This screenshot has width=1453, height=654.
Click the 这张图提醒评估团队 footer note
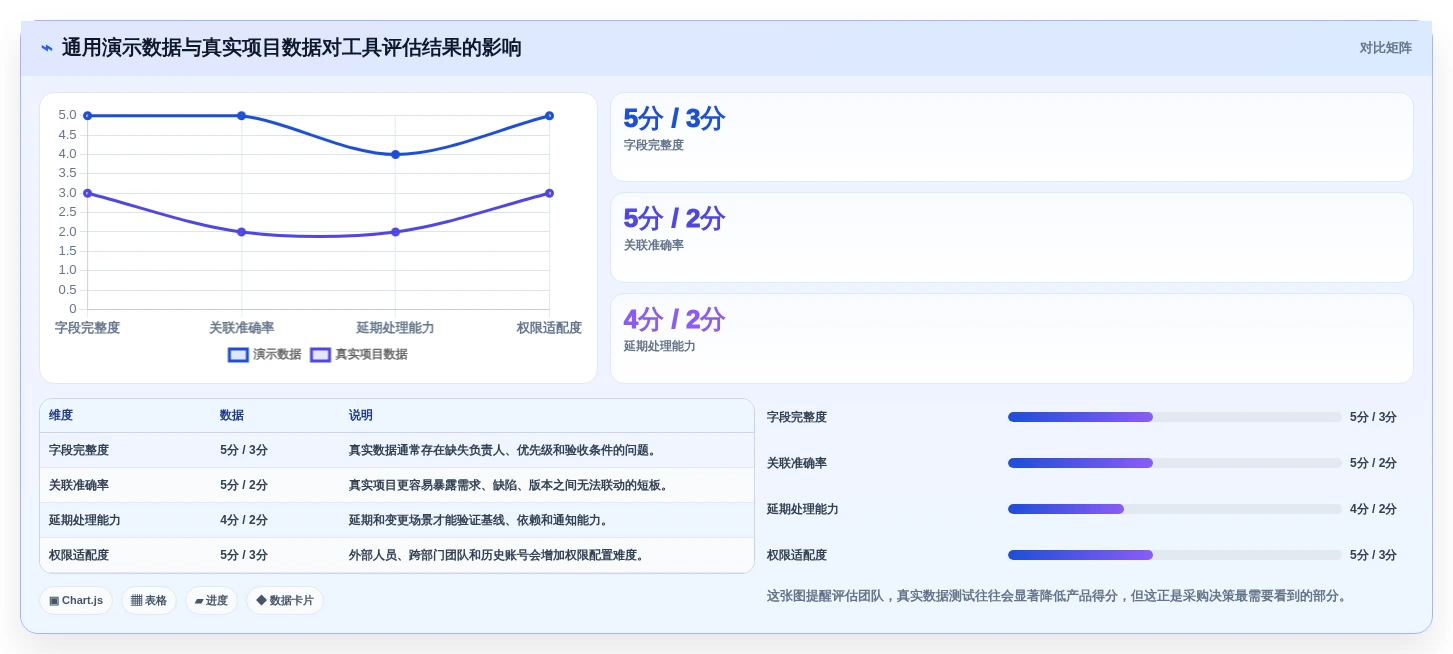[x=1059, y=596]
